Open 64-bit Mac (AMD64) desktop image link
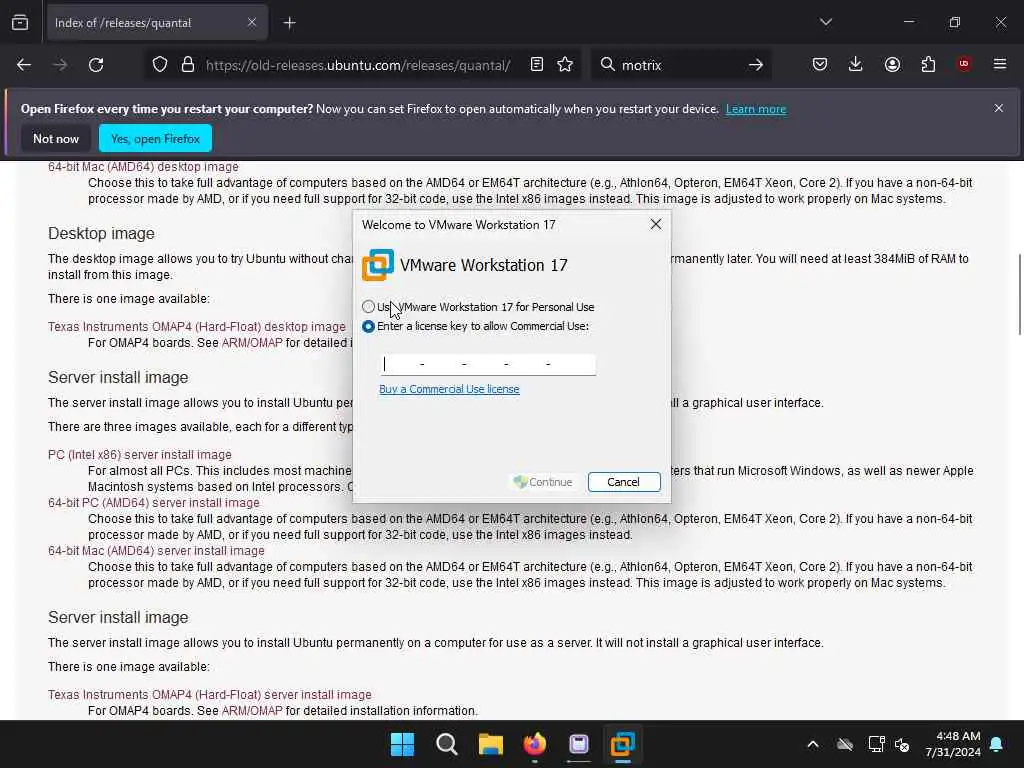The image size is (1024, 768). click(143, 167)
